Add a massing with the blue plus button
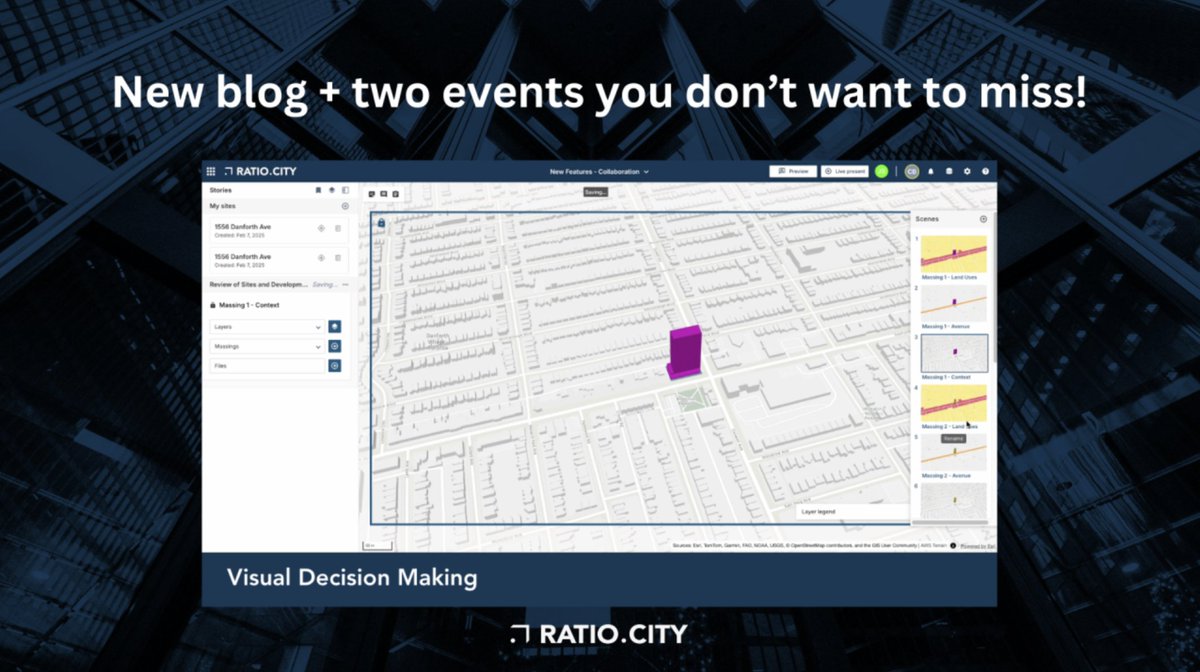Viewport: 1200px width, 672px height. tap(335, 346)
